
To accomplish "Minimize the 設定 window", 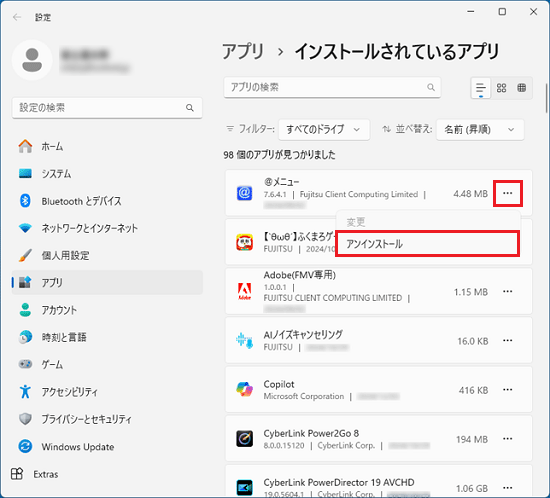I will point(471,12).
